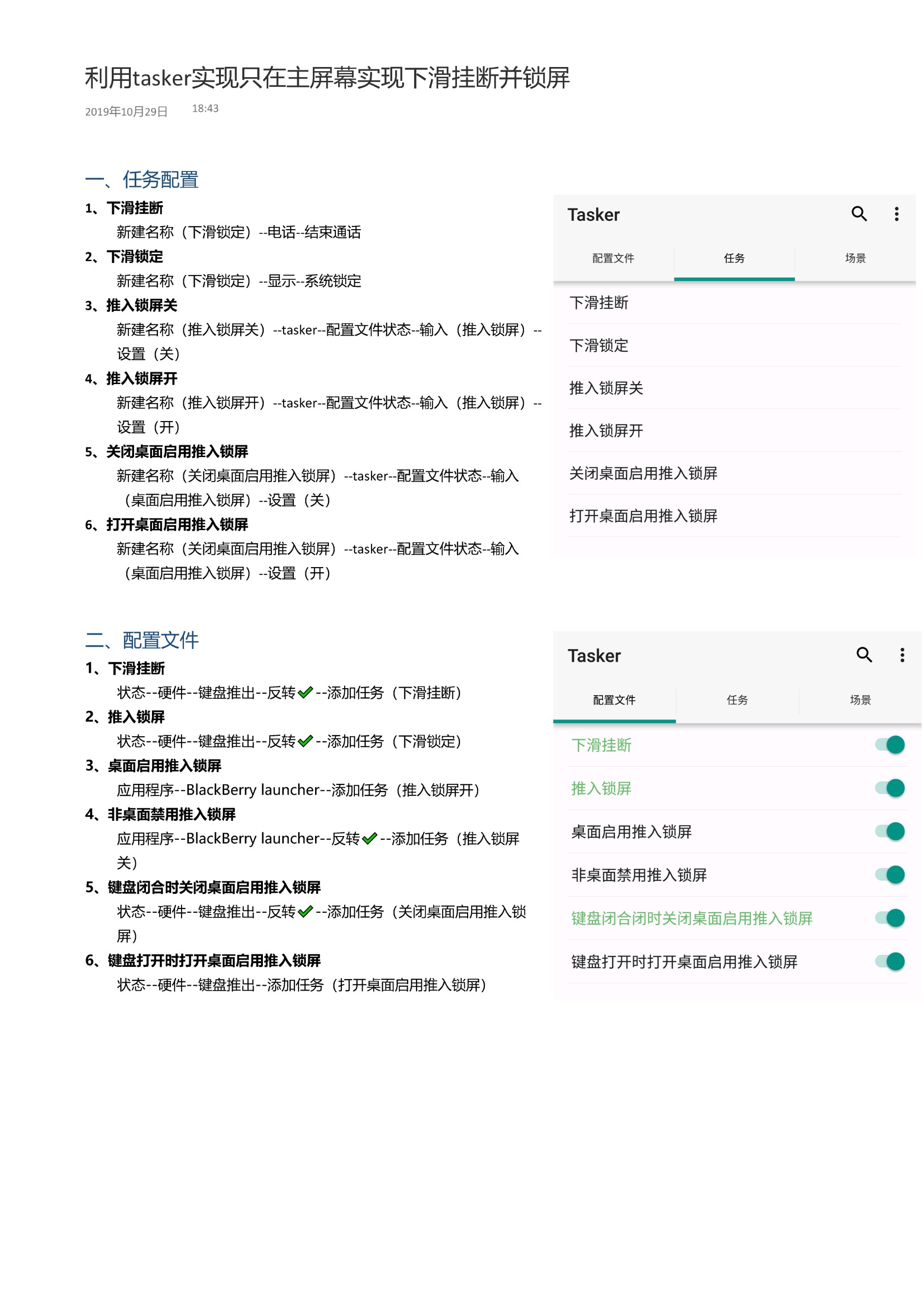Click the search icon in lower Tasker screenshot
This screenshot has height=1307, width=924.
pyautogui.click(x=863, y=654)
